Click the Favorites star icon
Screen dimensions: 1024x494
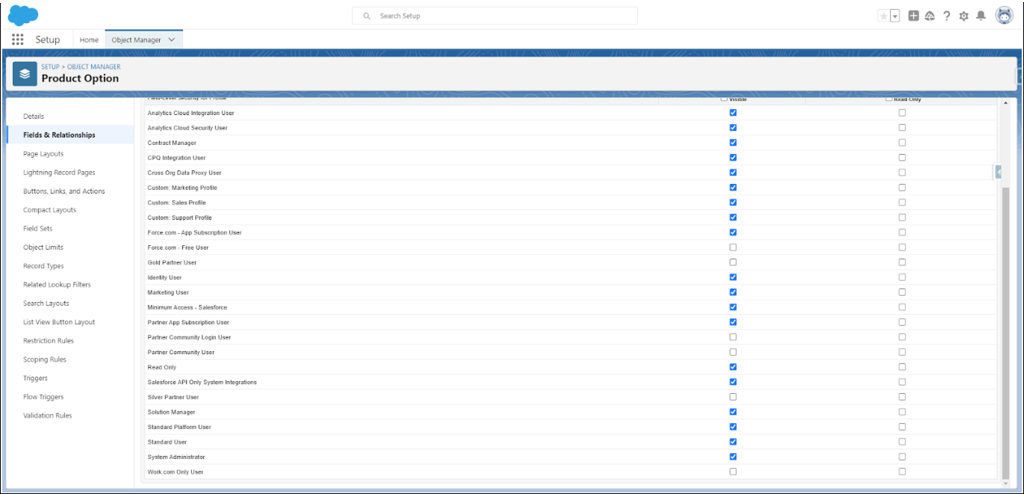884,16
